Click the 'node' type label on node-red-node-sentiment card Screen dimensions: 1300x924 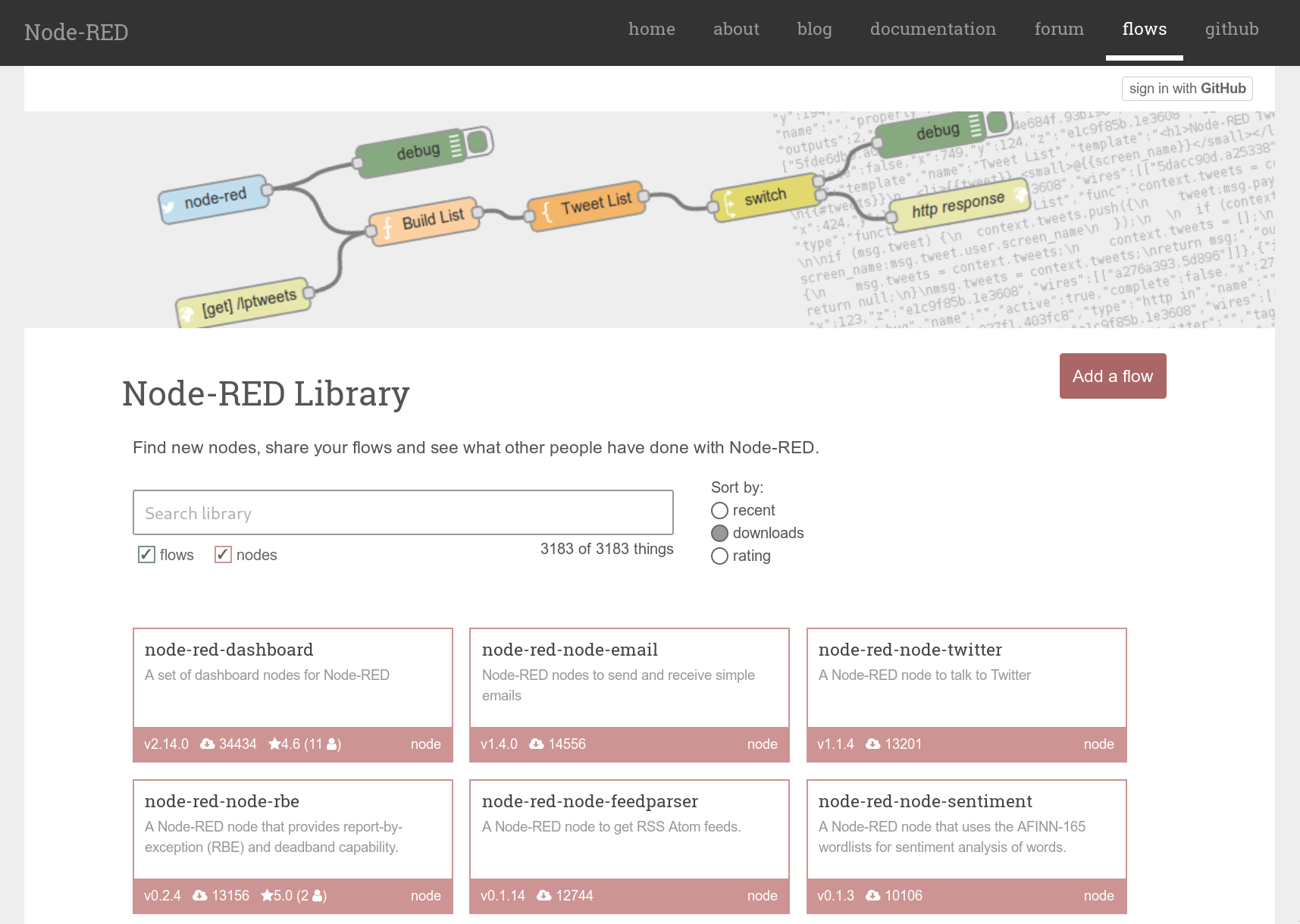(1099, 896)
